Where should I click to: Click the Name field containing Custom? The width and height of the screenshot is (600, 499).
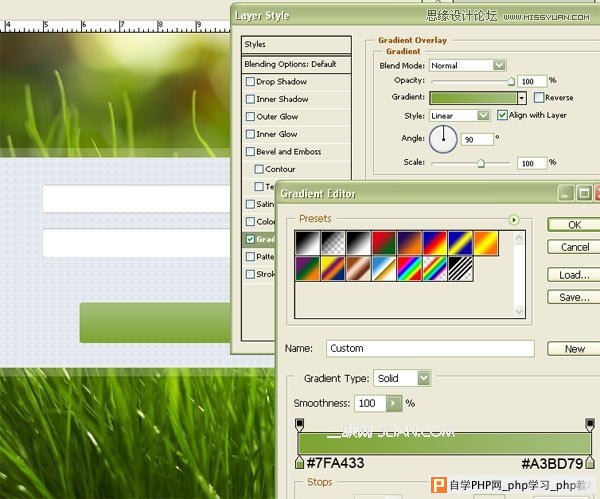pos(430,349)
